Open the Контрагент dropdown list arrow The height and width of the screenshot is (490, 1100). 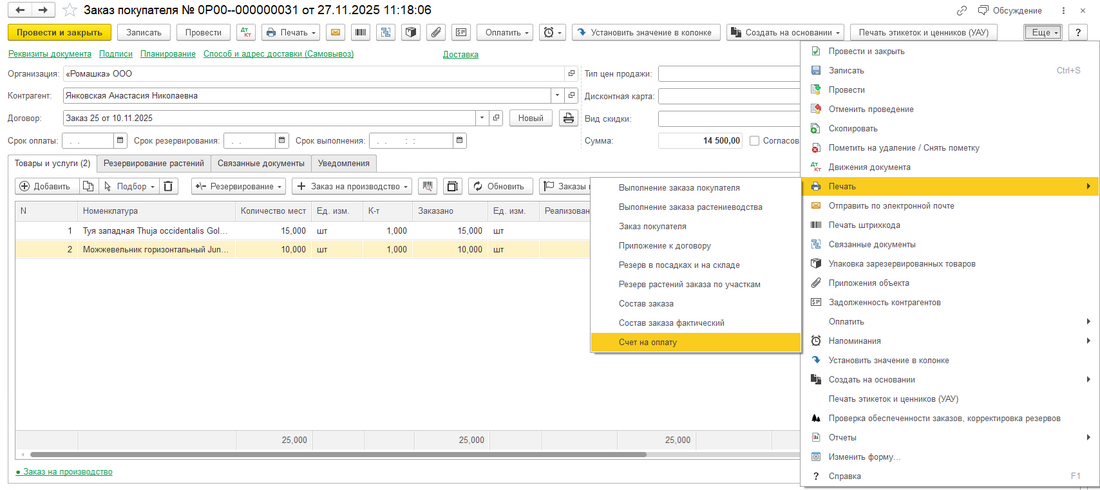click(x=557, y=96)
